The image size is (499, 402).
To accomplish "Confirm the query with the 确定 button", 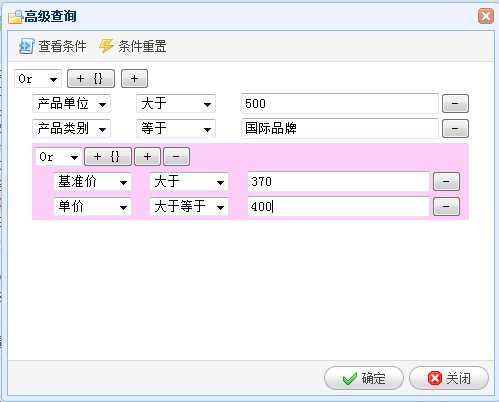I will click(364, 378).
